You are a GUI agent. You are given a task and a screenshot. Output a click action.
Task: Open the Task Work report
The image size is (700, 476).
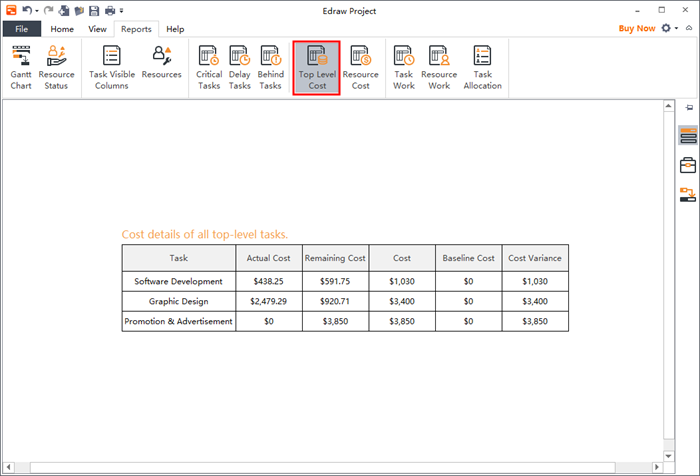(404, 67)
